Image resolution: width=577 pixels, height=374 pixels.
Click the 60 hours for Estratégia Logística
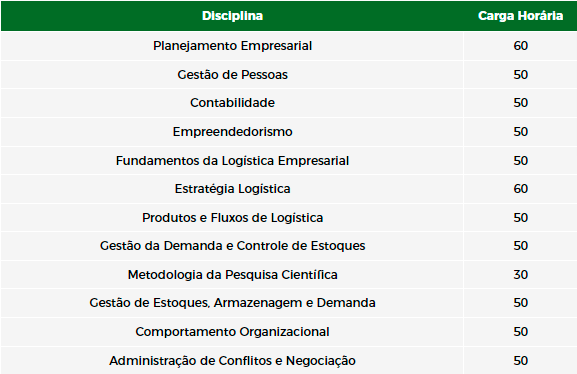[520, 189]
